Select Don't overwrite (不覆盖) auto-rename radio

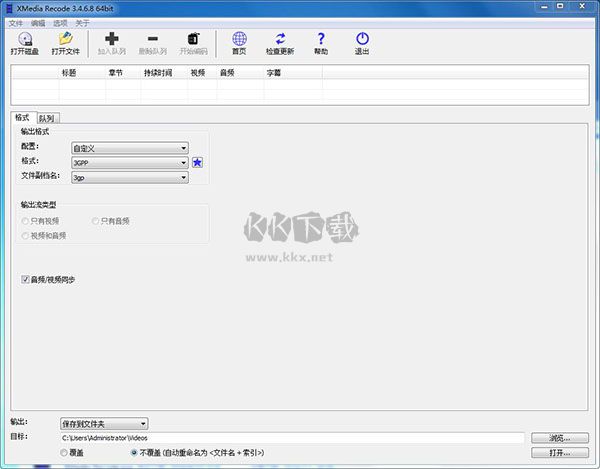134,453
